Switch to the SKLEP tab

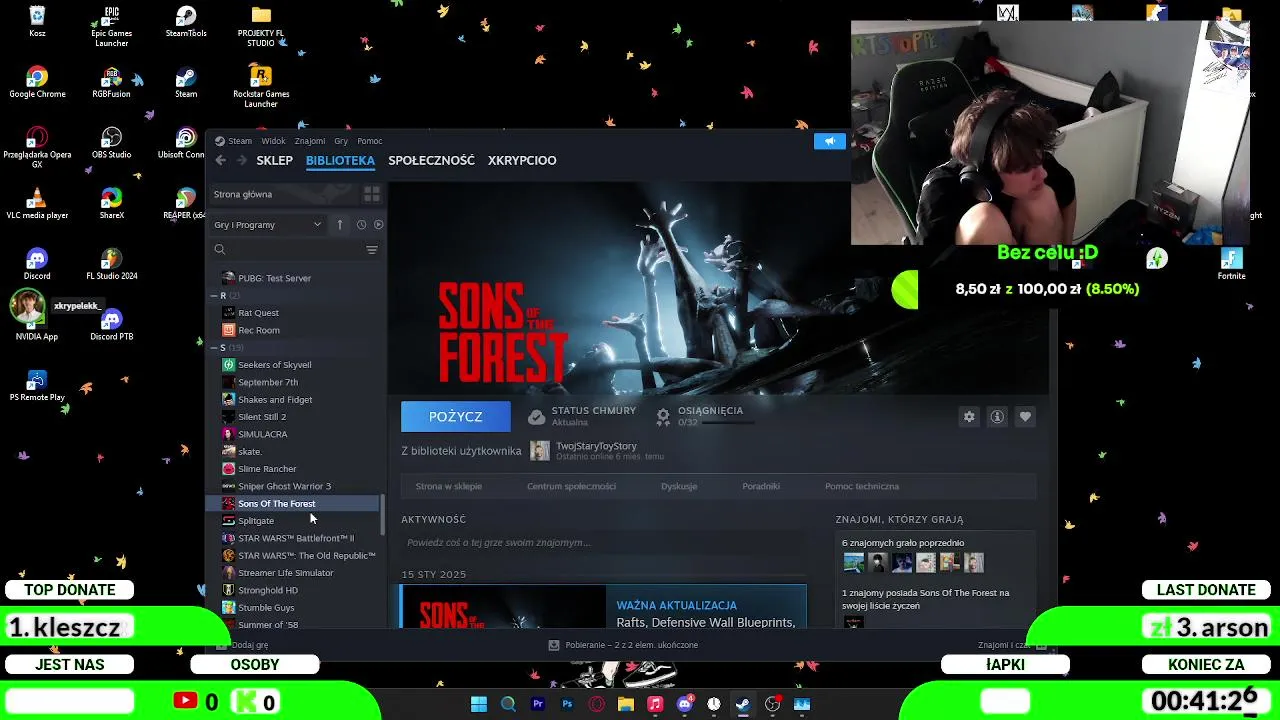point(274,160)
